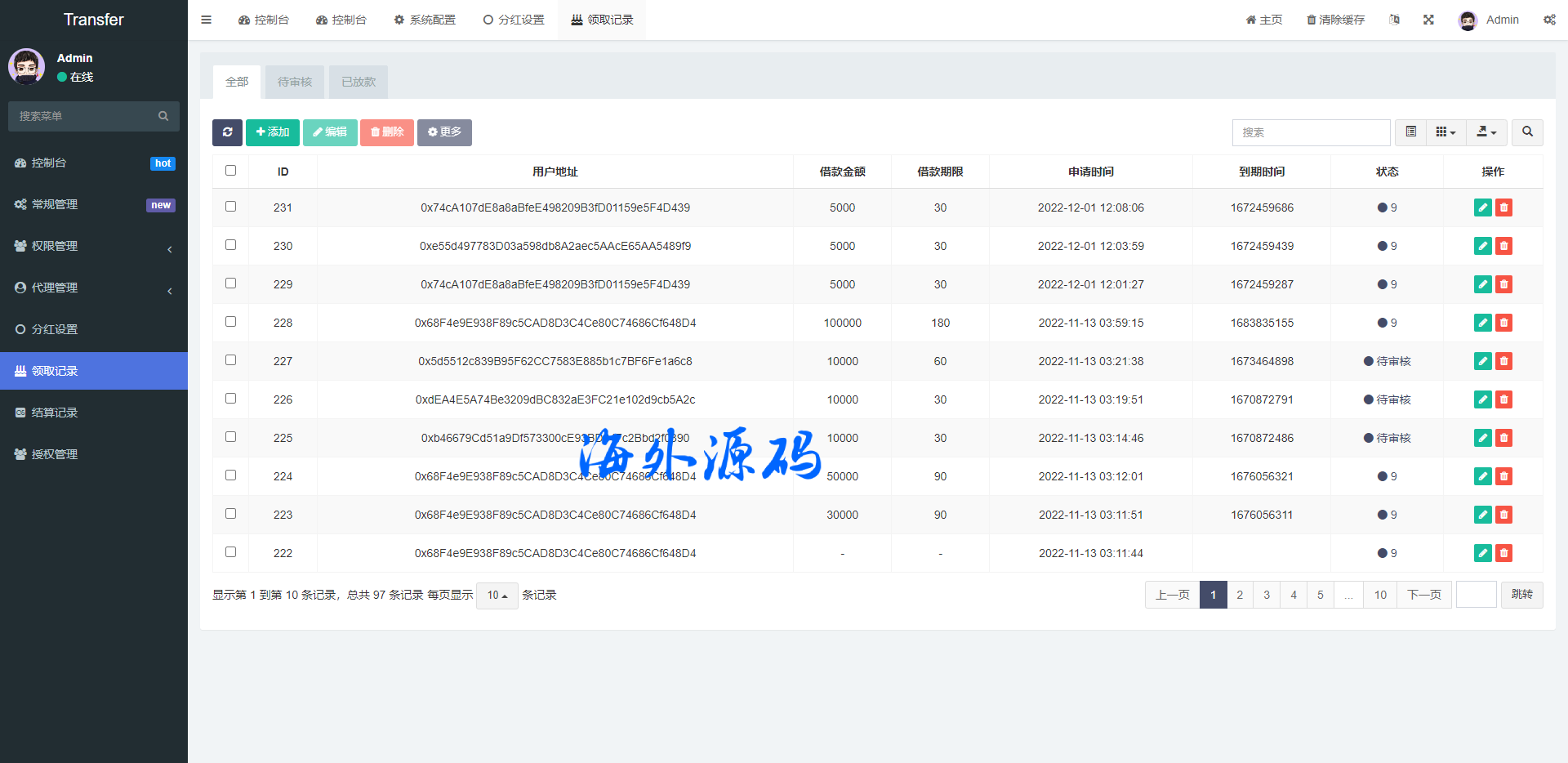Open the export data dropdown

[1486, 132]
